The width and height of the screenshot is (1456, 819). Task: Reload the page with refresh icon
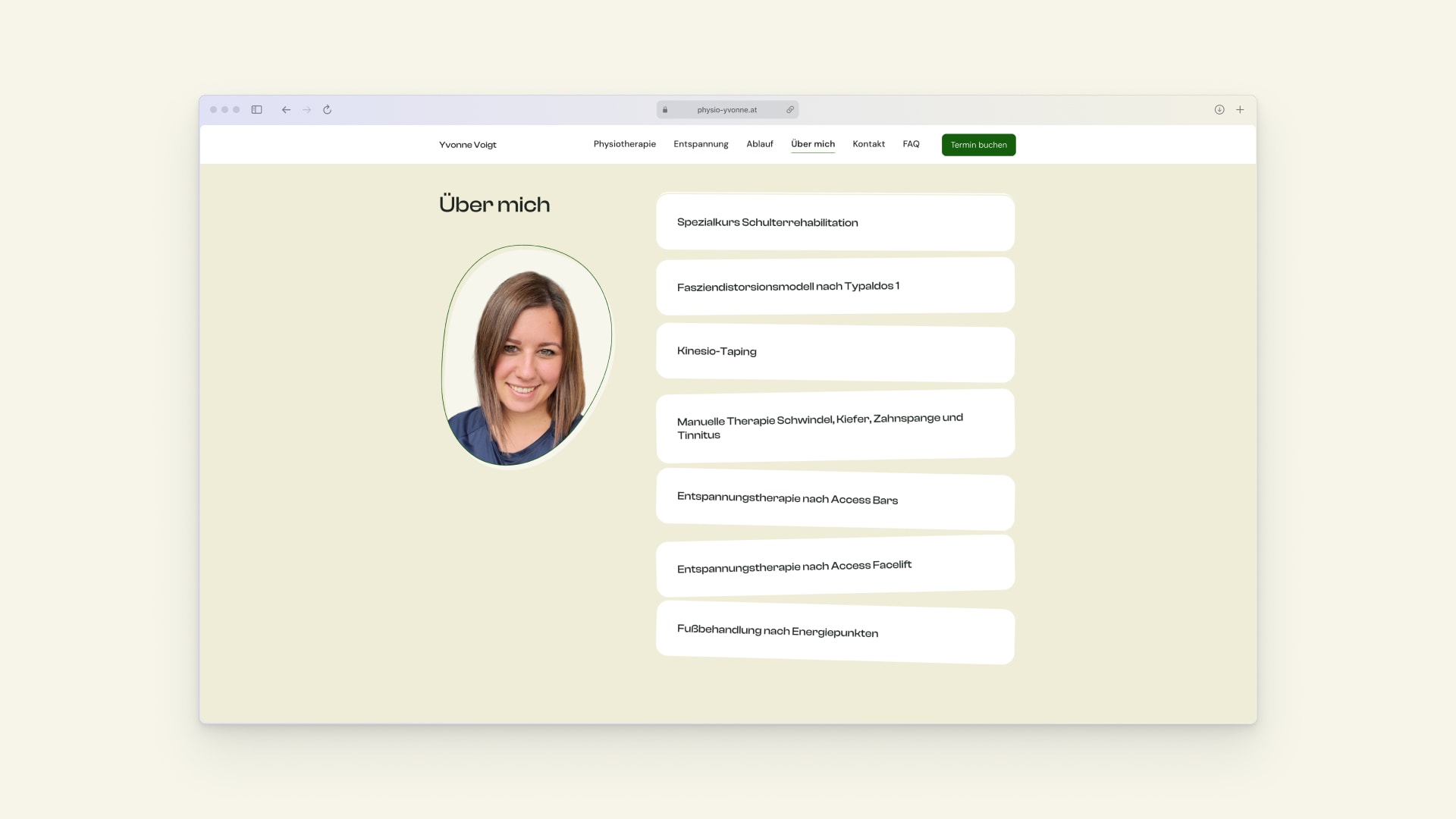click(328, 110)
